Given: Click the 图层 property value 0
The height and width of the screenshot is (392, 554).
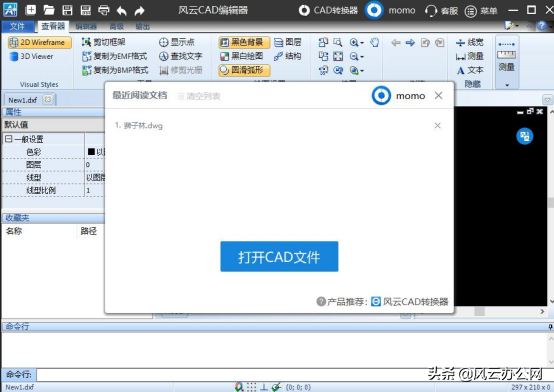Looking at the screenshot, I should click(x=95, y=165).
